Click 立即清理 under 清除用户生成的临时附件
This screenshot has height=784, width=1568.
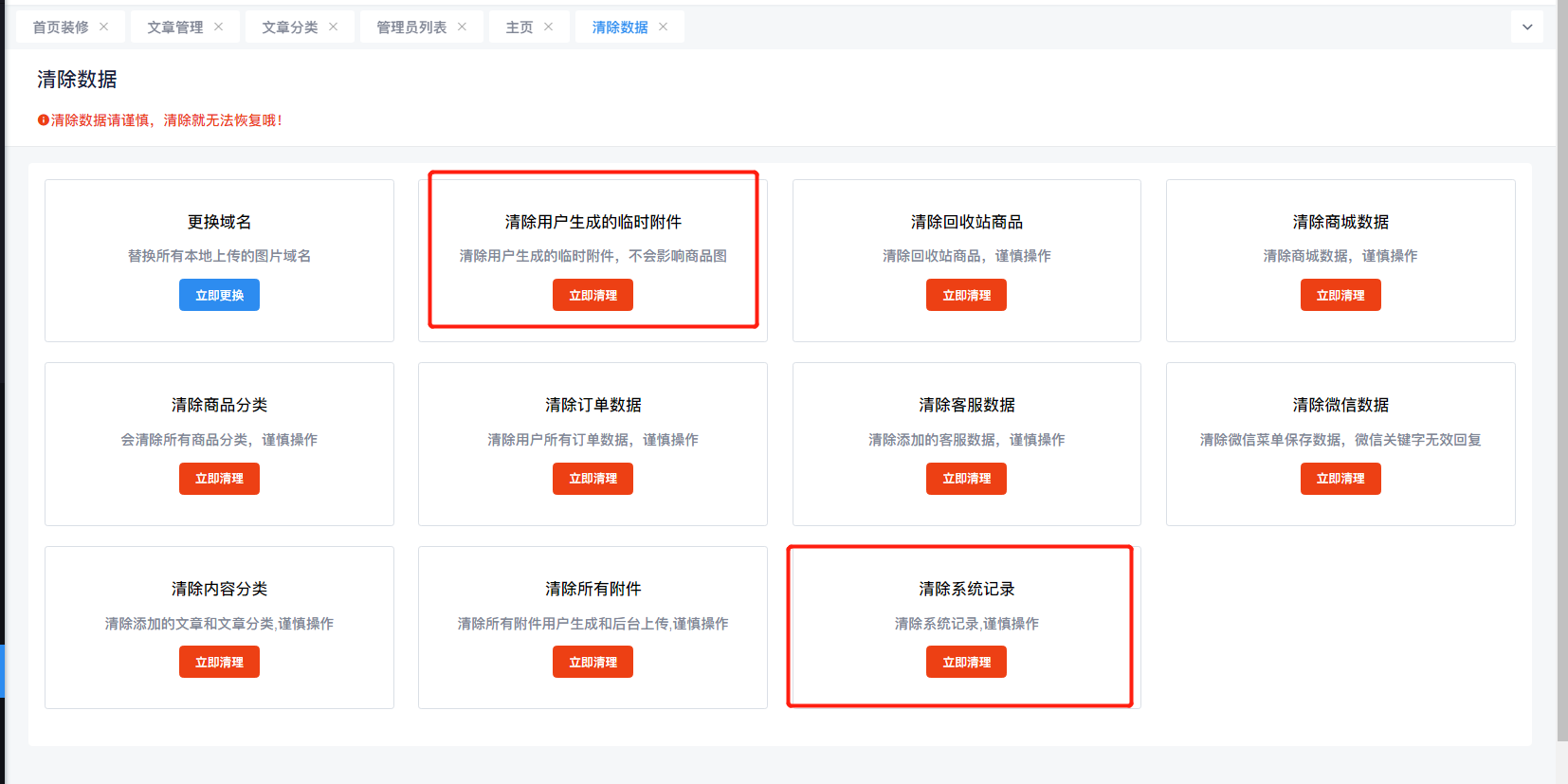tap(593, 295)
